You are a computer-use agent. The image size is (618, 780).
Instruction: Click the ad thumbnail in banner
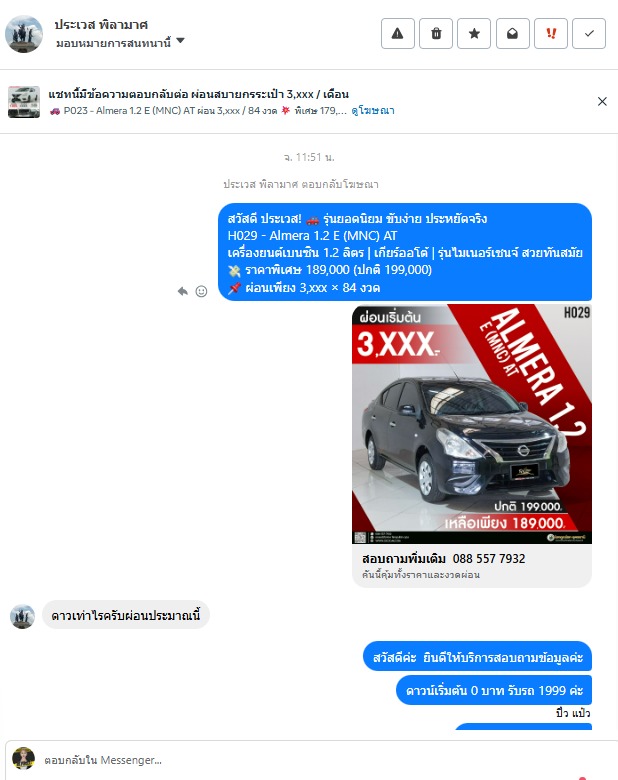click(24, 101)
